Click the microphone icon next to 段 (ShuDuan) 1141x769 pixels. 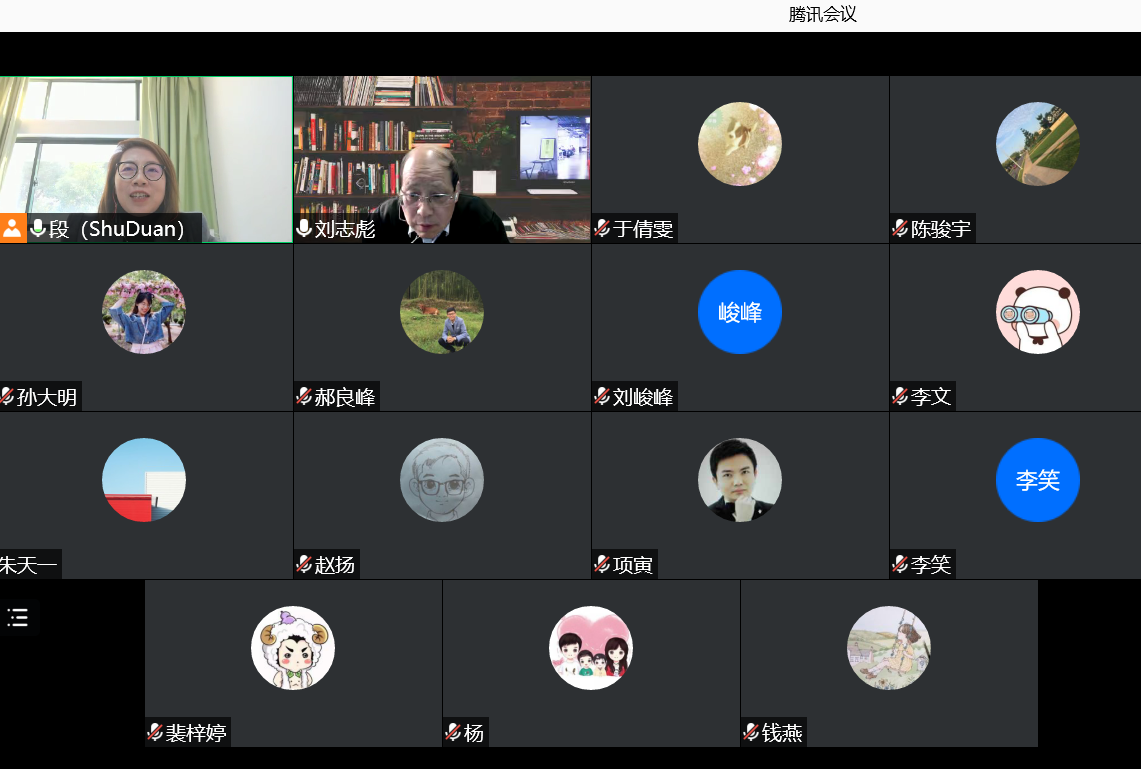[x=38, y=228]
